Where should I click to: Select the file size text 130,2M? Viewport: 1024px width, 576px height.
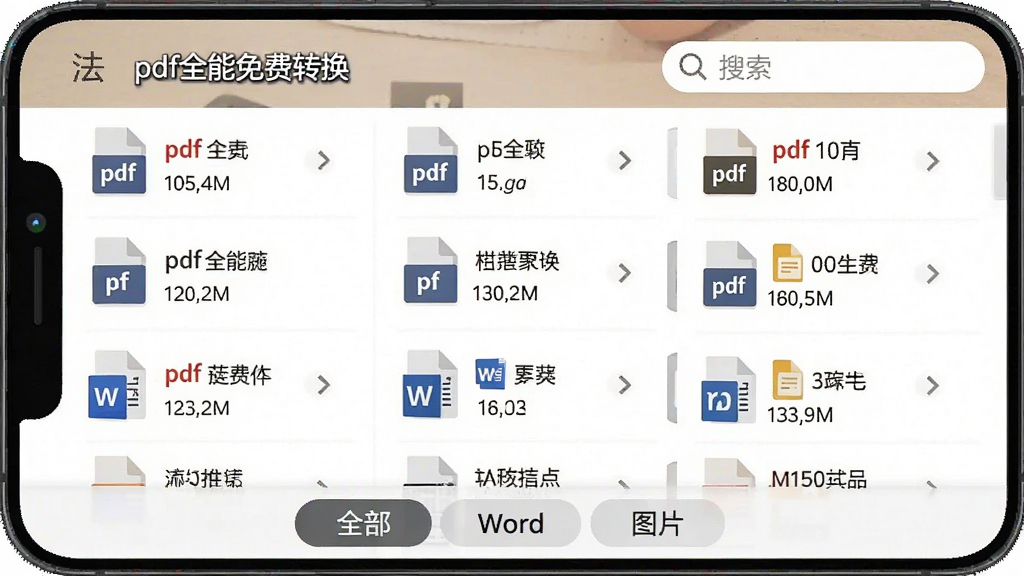pyautogui.click(x=505, y=293)
